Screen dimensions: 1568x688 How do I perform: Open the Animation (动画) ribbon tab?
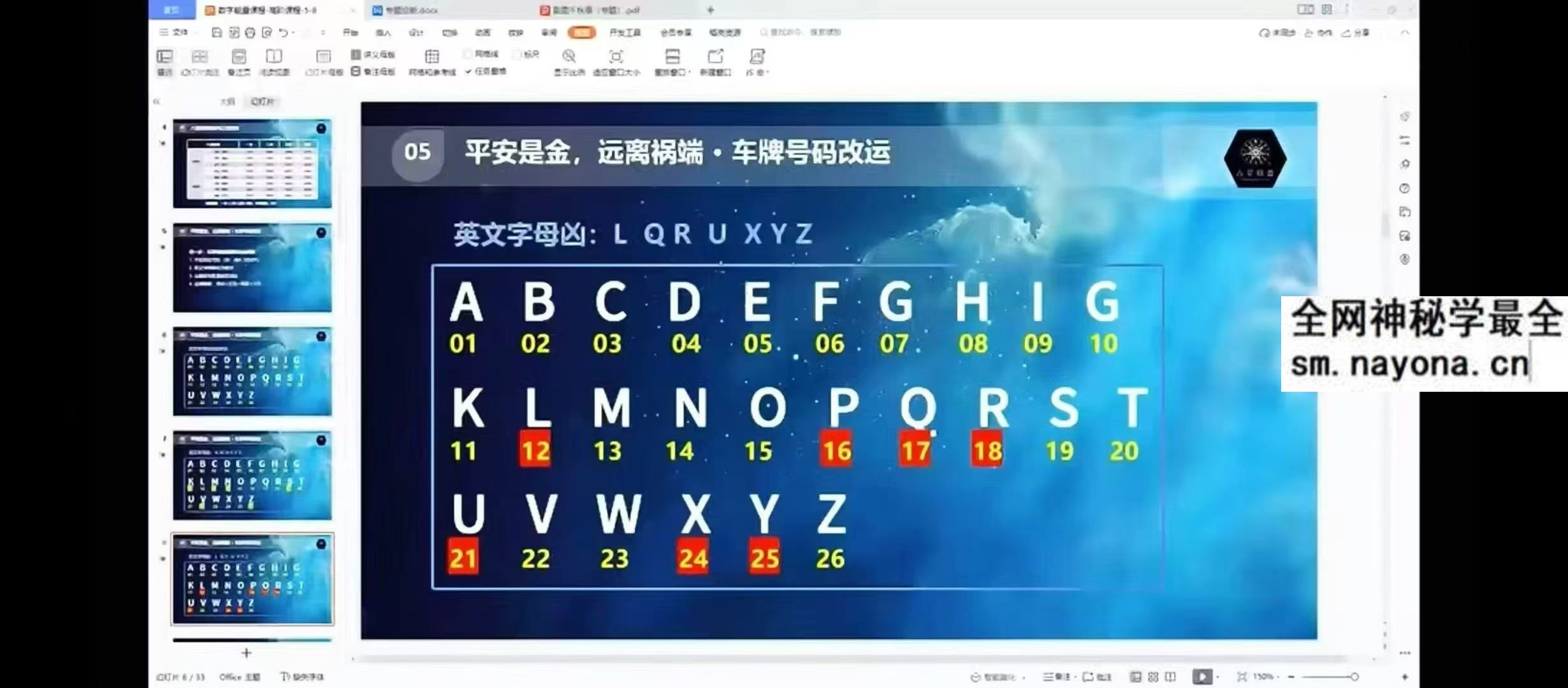coord(483,32)
